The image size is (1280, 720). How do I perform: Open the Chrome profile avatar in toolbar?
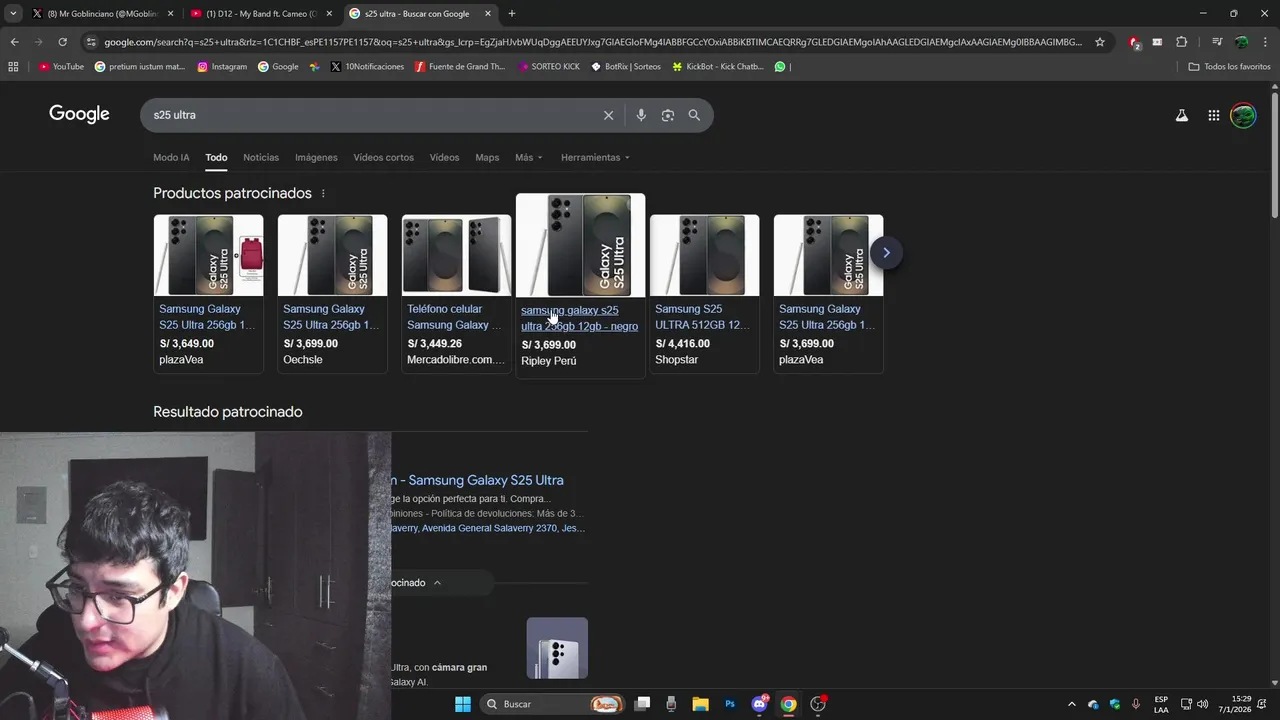coord(1241,42)
